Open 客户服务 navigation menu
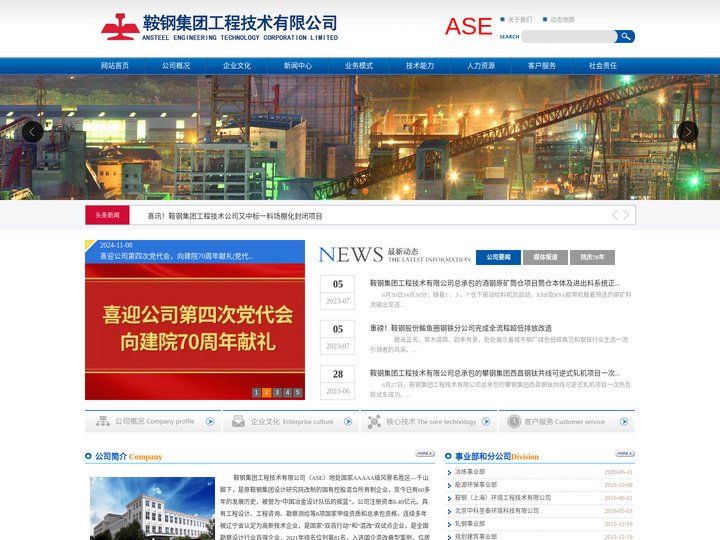Screen dimensions: 720x540 point(542,66)
